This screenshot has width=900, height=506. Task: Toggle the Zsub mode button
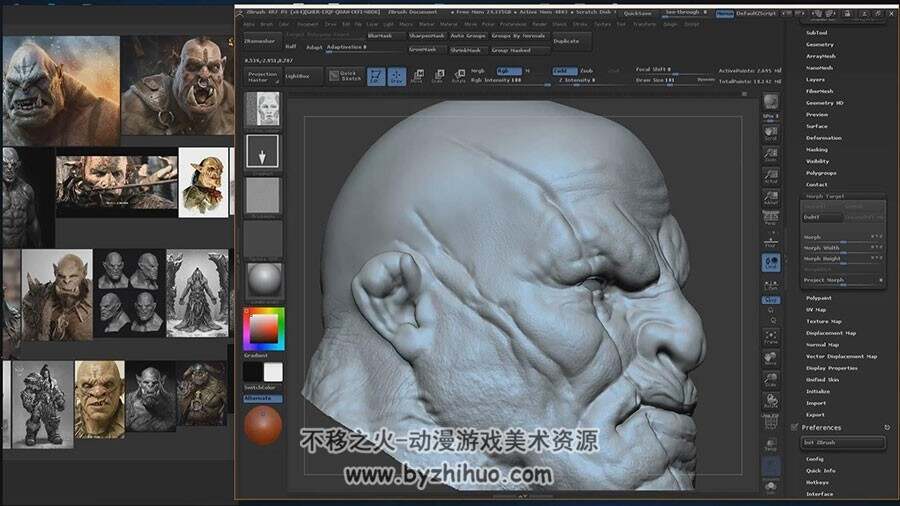pyautogui.click(x=587, y=71)
